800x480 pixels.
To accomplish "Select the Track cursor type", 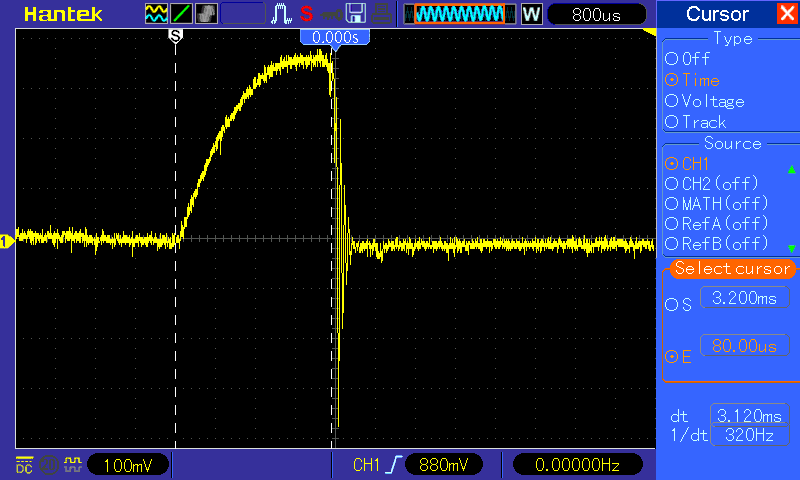I will (696, 122).
